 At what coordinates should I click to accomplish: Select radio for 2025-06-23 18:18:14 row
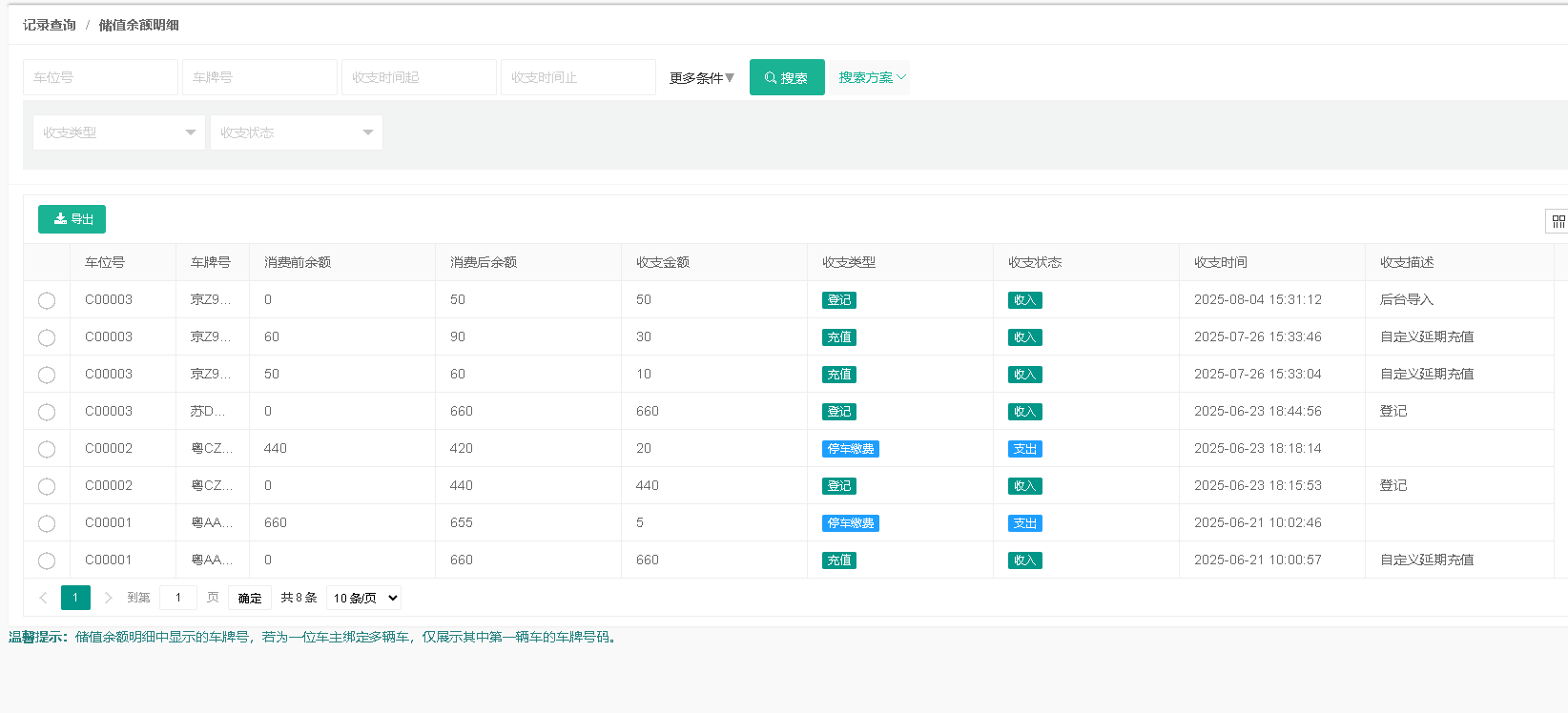pyautogui.click(x=47, y=449)
